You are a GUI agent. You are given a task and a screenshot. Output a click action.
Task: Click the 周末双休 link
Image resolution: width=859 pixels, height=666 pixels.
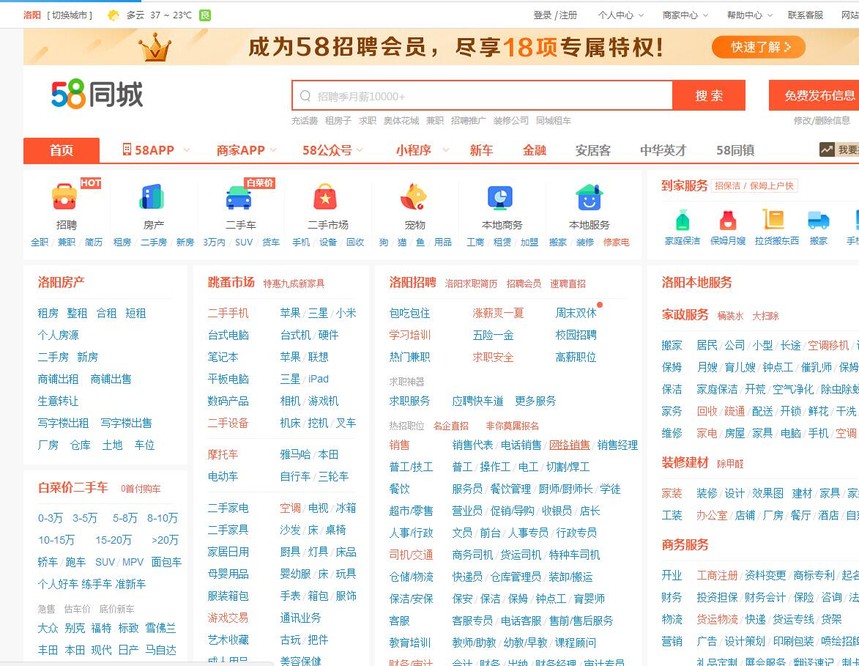click(x=576, y=313)
